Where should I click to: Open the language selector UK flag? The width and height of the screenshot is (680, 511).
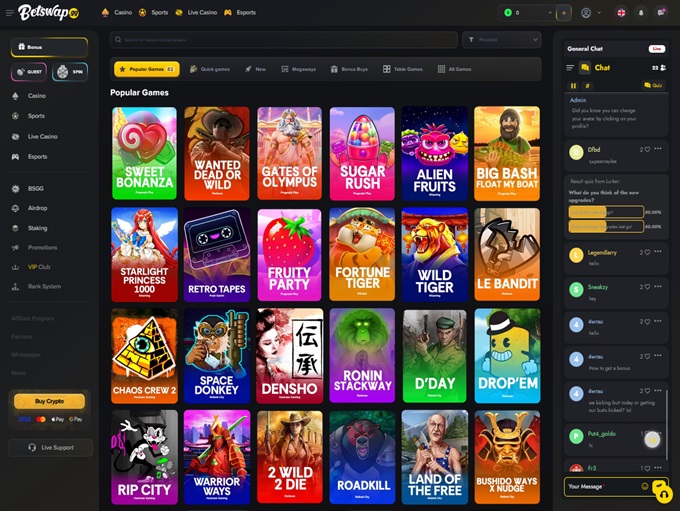[621, 13]
